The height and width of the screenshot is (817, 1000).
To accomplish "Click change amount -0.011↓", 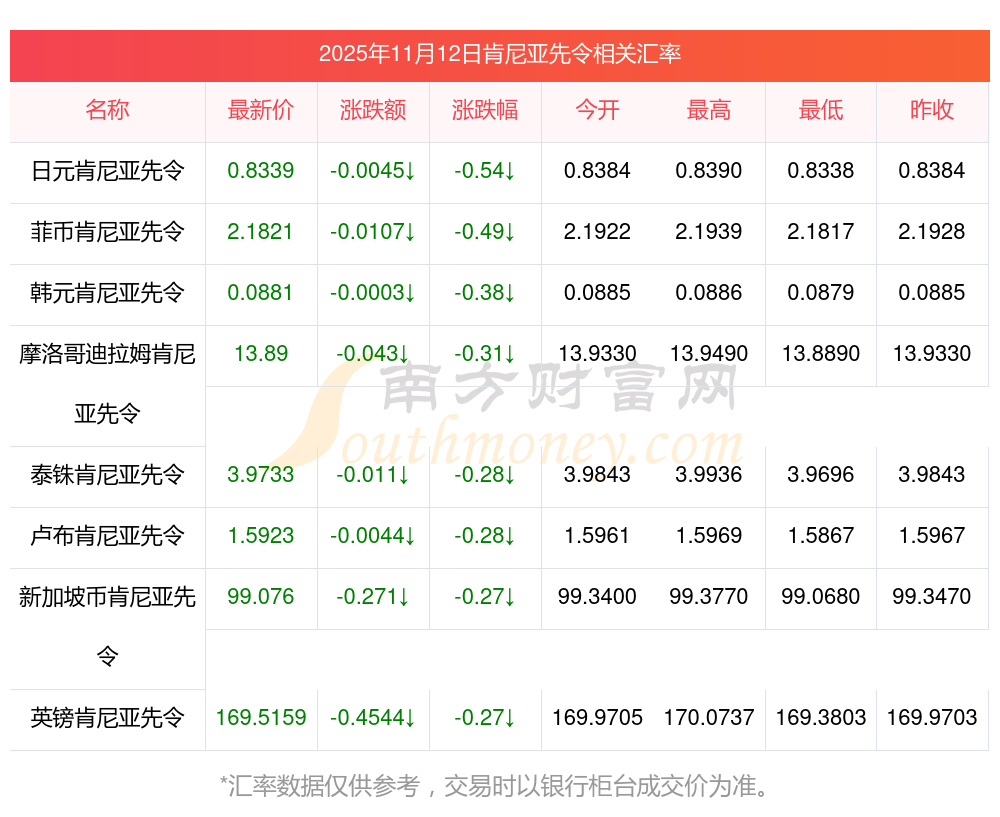I will click(x=373, y=475).
